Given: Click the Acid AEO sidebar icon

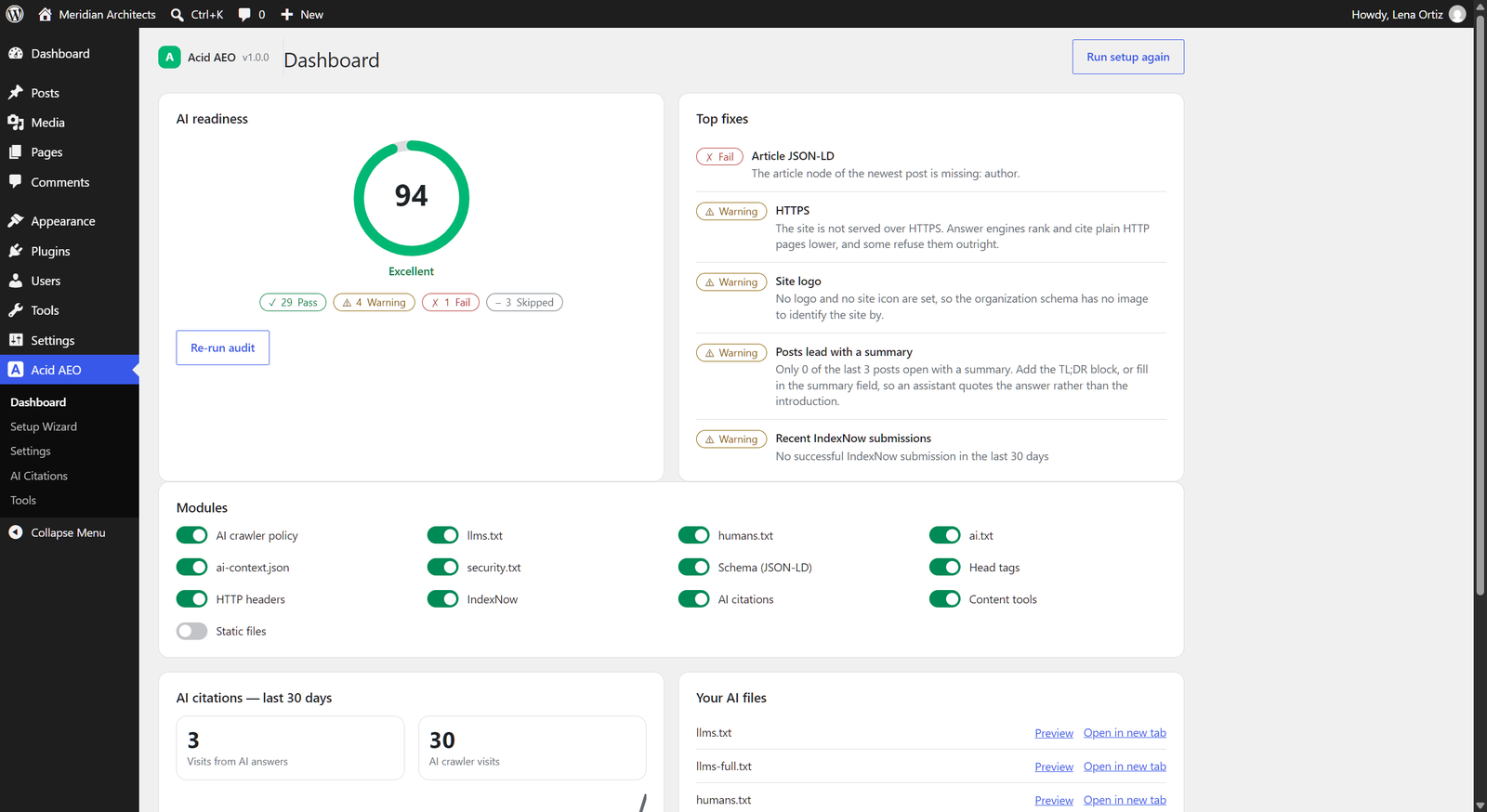Looking at the screenshot, I should [x=16, y=370].
